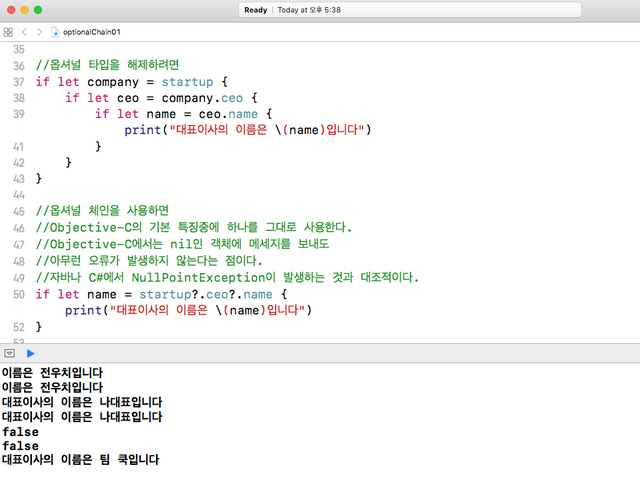Click the comment "//아무런 오류가 발생하지 않는다는 점이다."
The width and height of the screenshot is (640, 479).
pos(149,261)
